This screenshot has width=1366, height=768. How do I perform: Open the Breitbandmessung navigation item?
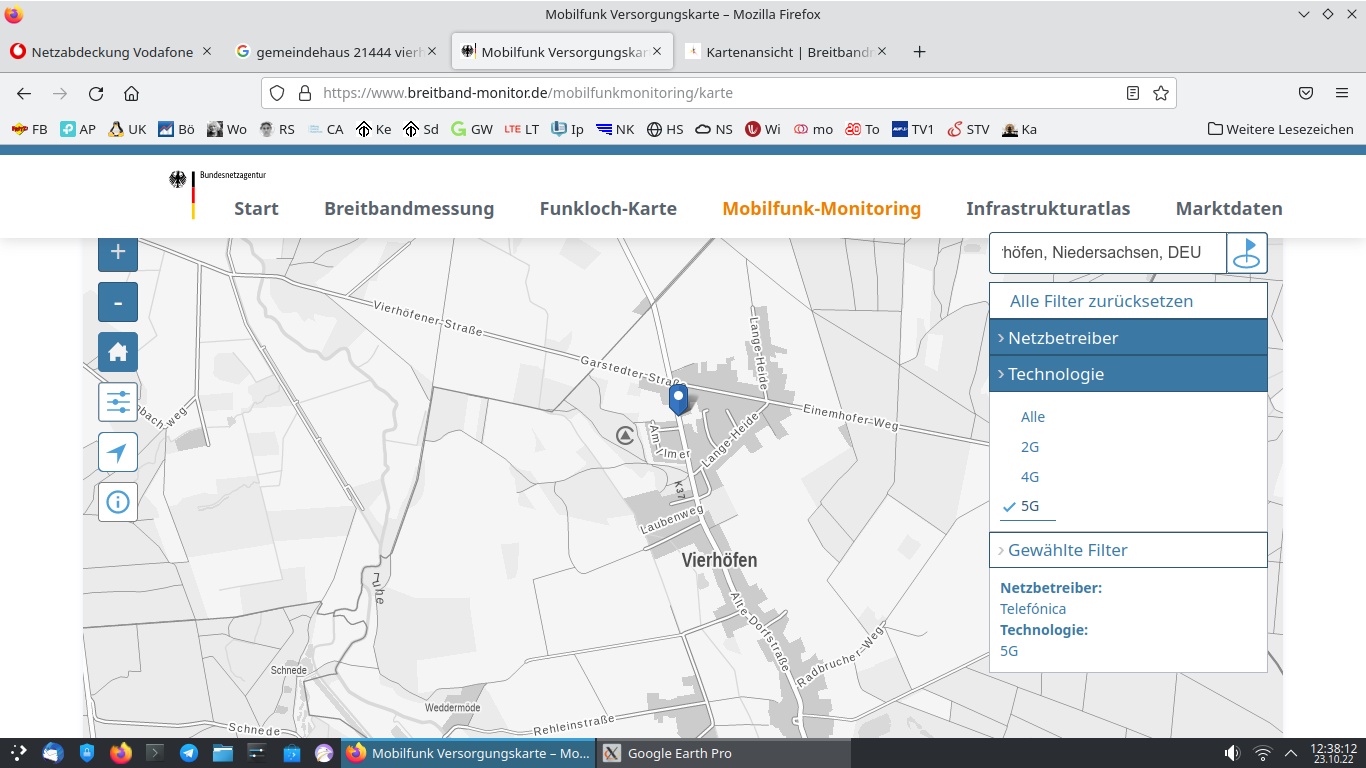(409, 209)
